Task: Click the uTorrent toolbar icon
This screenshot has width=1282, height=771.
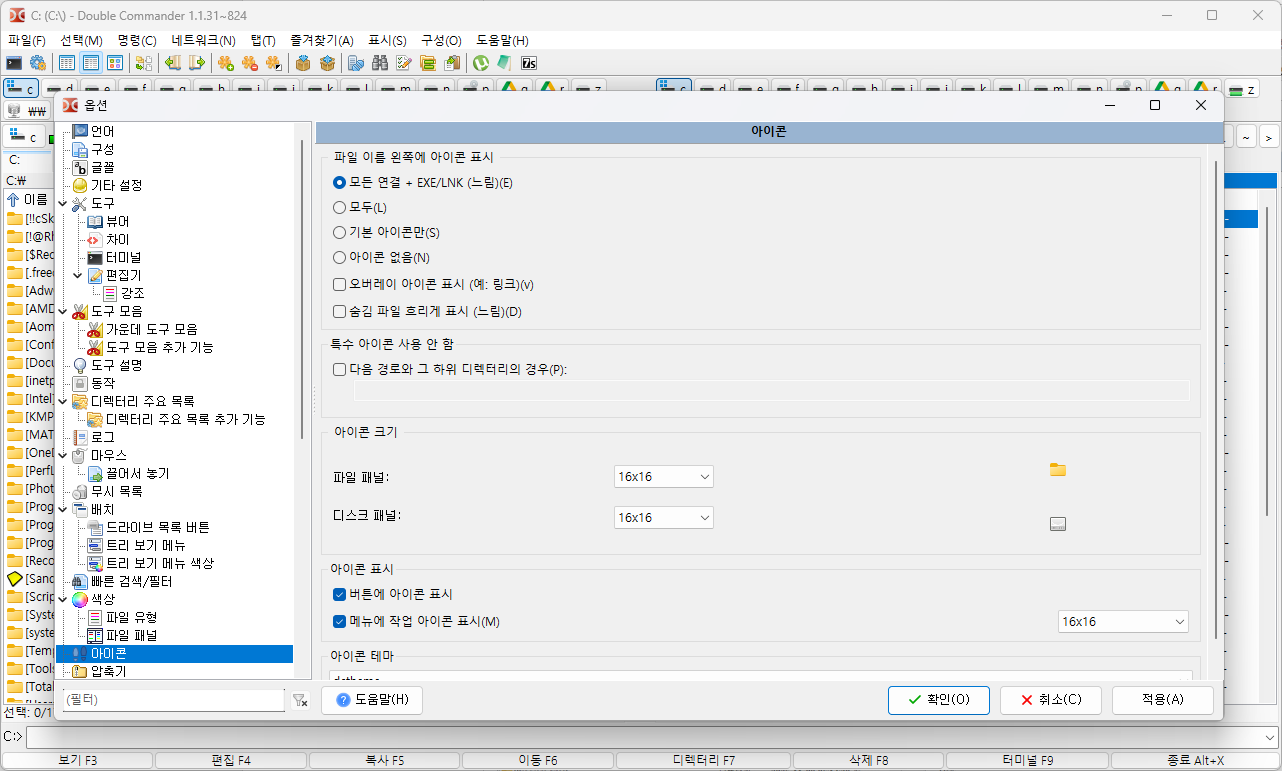Action: (481, 63)
